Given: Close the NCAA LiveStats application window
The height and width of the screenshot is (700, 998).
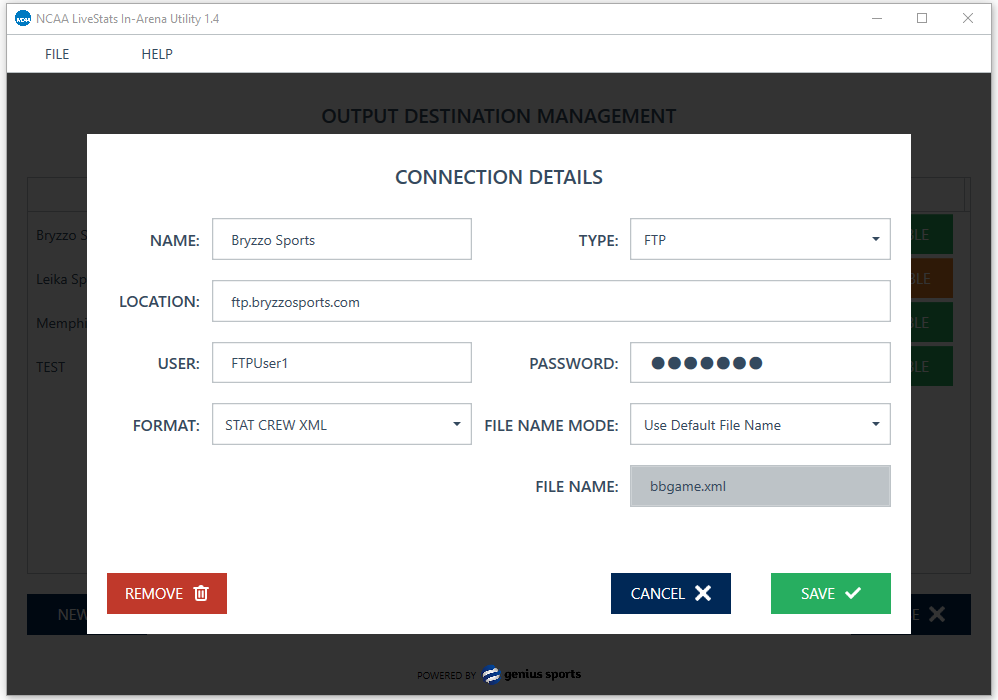Looking at the screenshot, I should [x=968, y=18].
